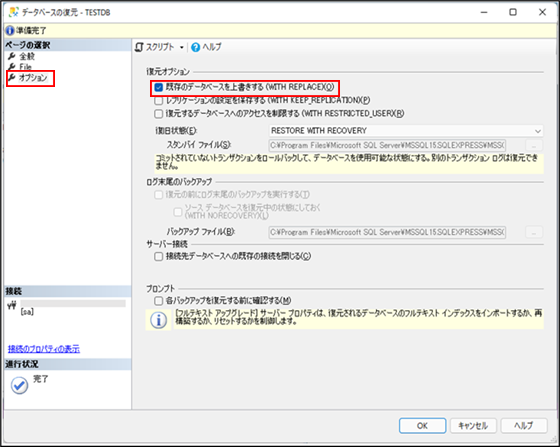Expand the Script dropdown arrow
Screen dimensions: 560x447
coord(181,47)
